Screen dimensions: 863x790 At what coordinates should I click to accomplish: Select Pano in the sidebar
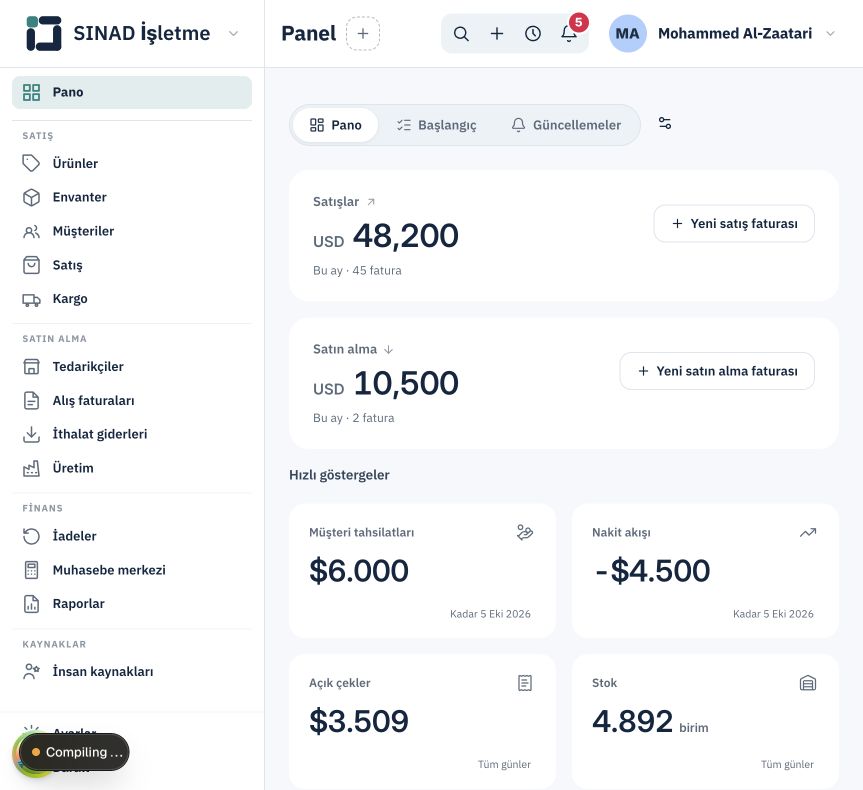132,92
